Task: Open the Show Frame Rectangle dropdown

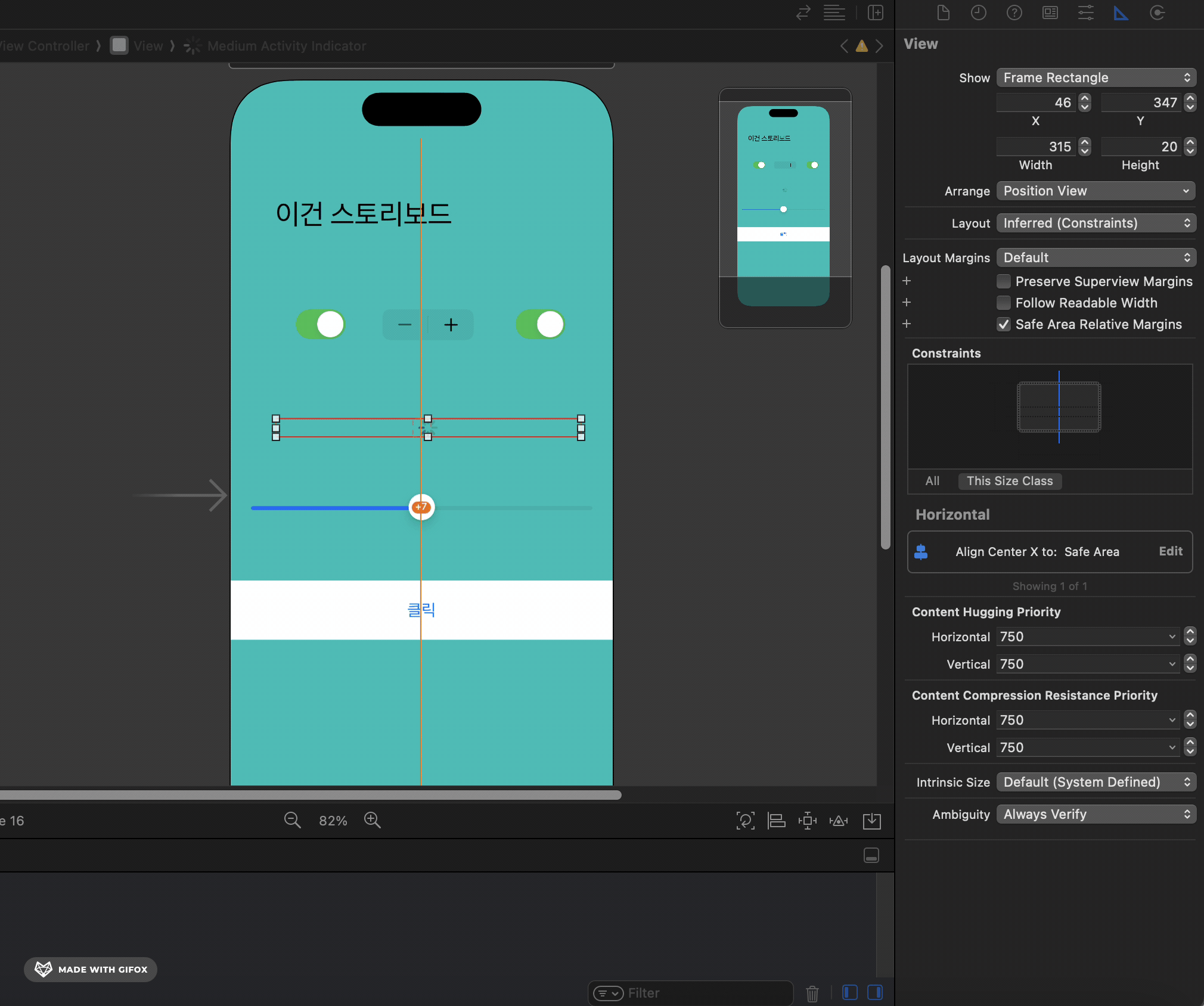Action: pos(1096,77)
